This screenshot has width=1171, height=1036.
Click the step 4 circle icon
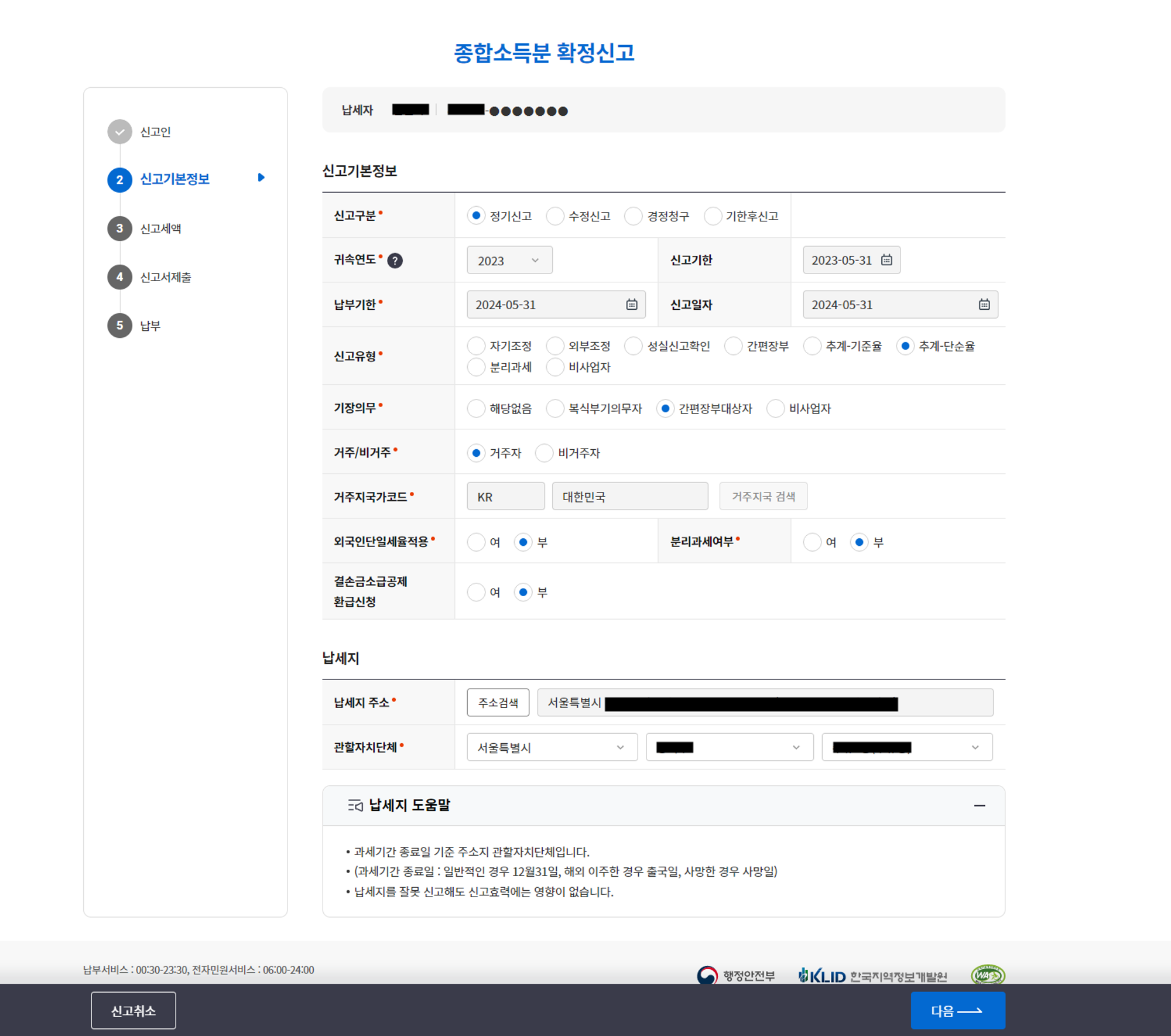coord(119,277)
